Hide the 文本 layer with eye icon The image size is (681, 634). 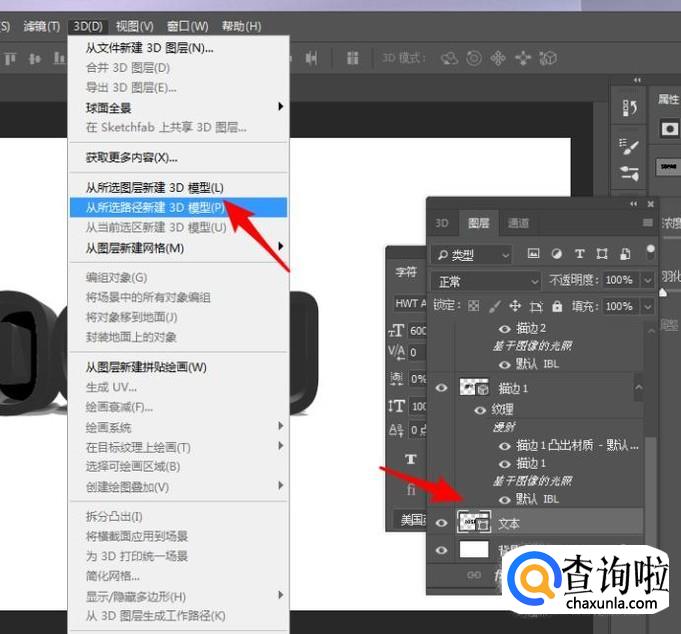tap(441, 522)
